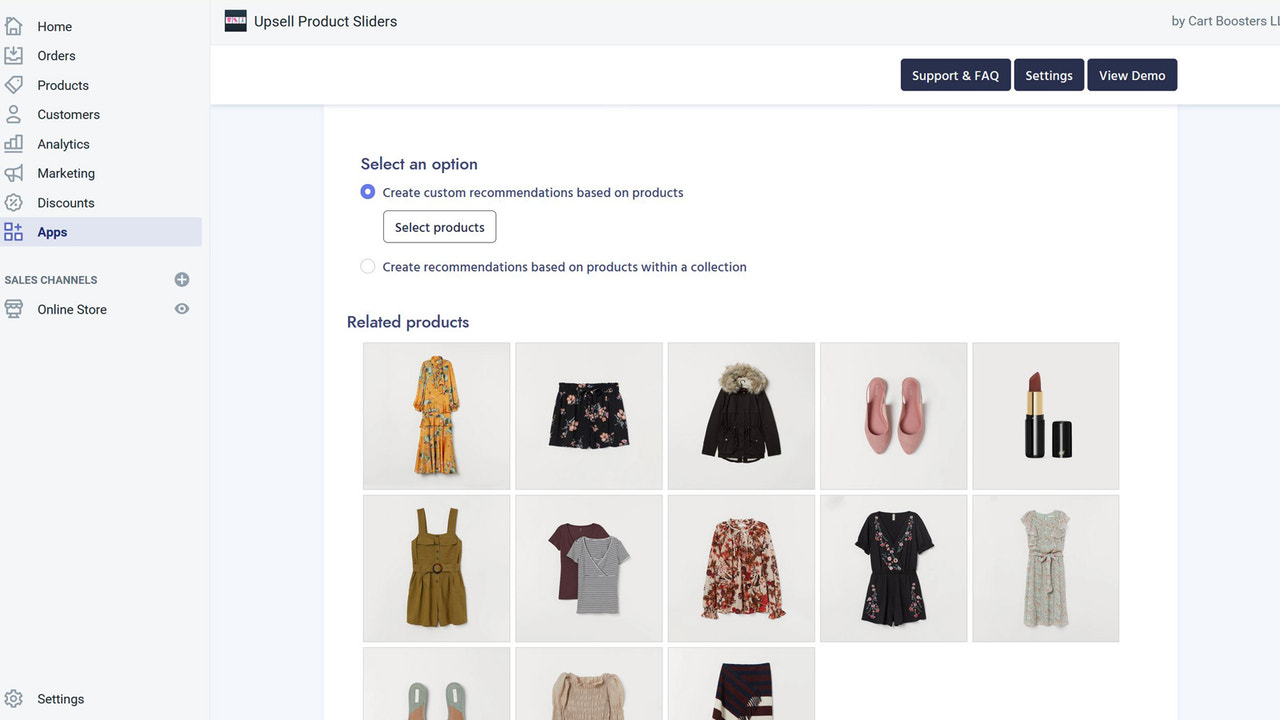Select the lipstick product thumbnail
Viewport: 1280px width, 720px height.
click(1045, 416)
